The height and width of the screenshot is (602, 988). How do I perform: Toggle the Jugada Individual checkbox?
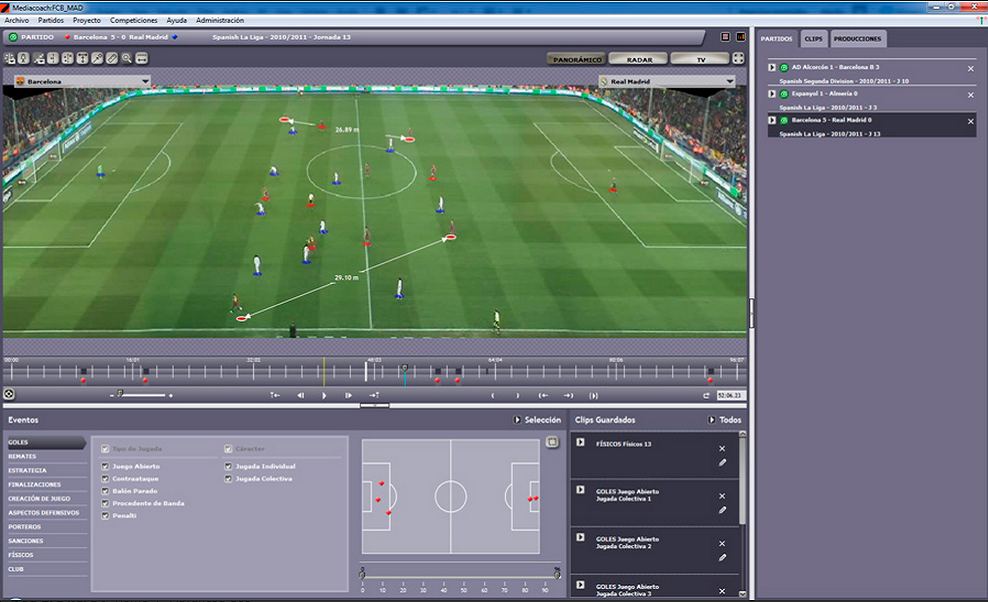pyautogui.click(x=228, y=466)
